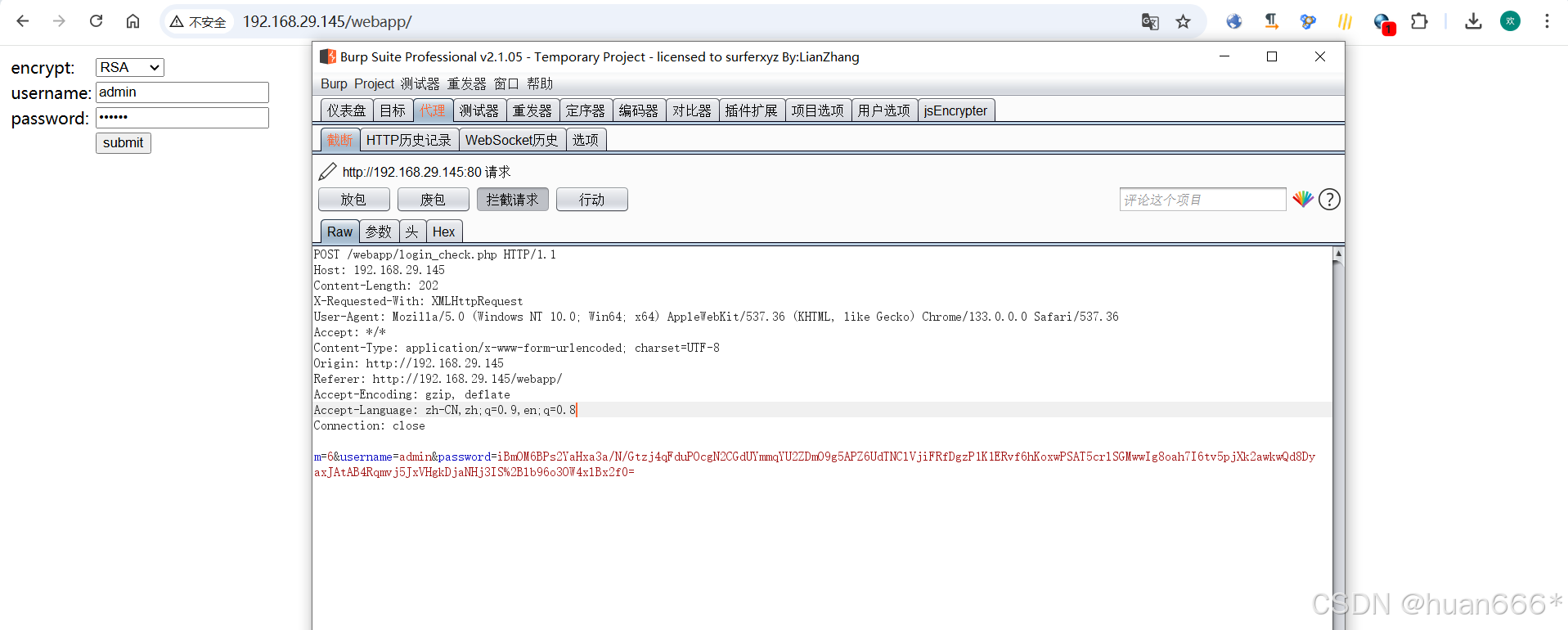Click the colorful highlight icon in Burp
Viewport: 1568px width, 630px height.
tap(1303, 199)
